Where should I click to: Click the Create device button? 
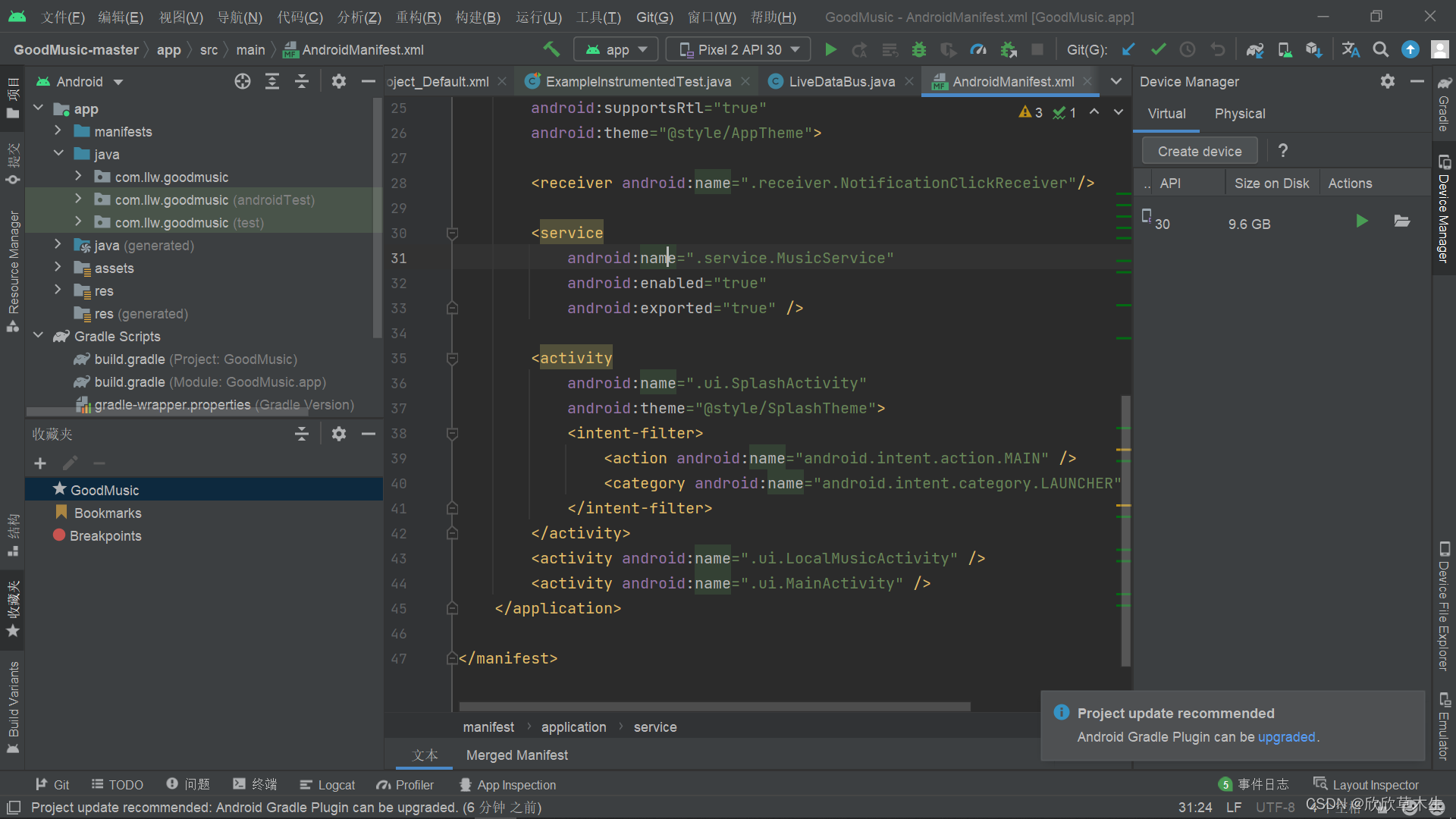click(1199, 151)
